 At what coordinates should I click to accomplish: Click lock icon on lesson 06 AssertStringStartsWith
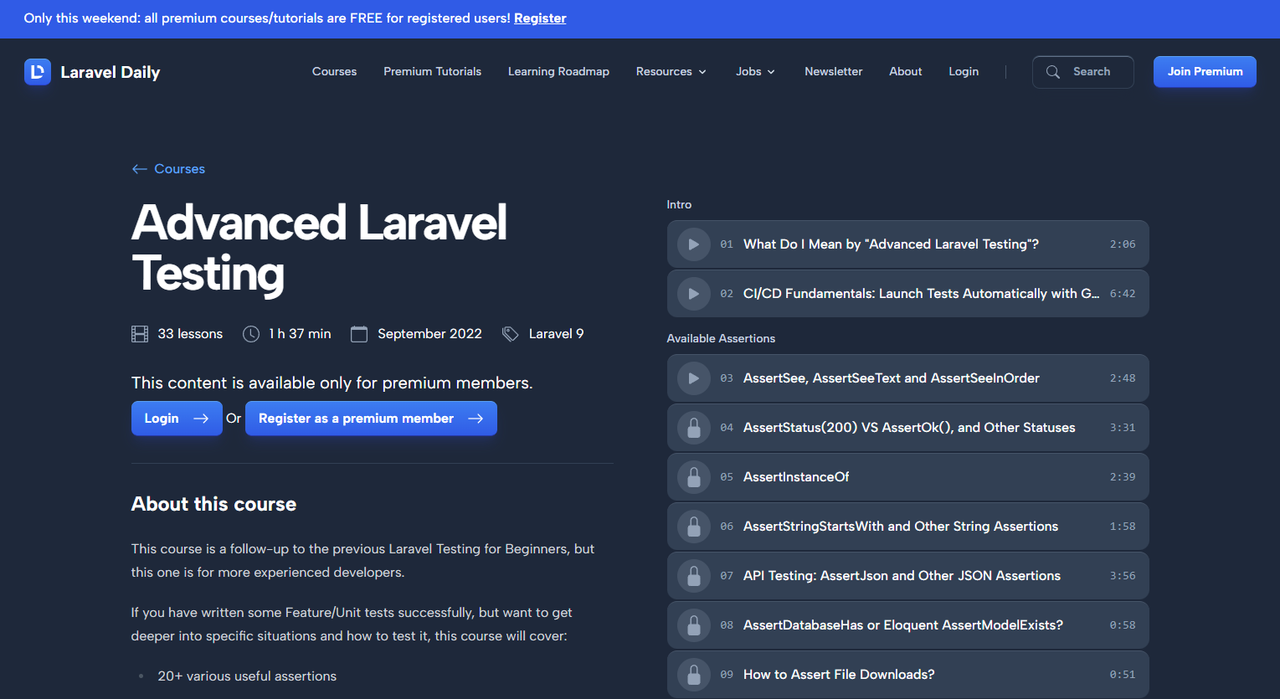693,526
